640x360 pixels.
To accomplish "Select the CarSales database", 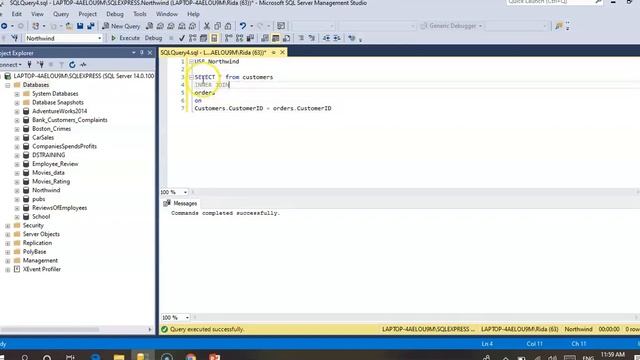I will 43,138.
